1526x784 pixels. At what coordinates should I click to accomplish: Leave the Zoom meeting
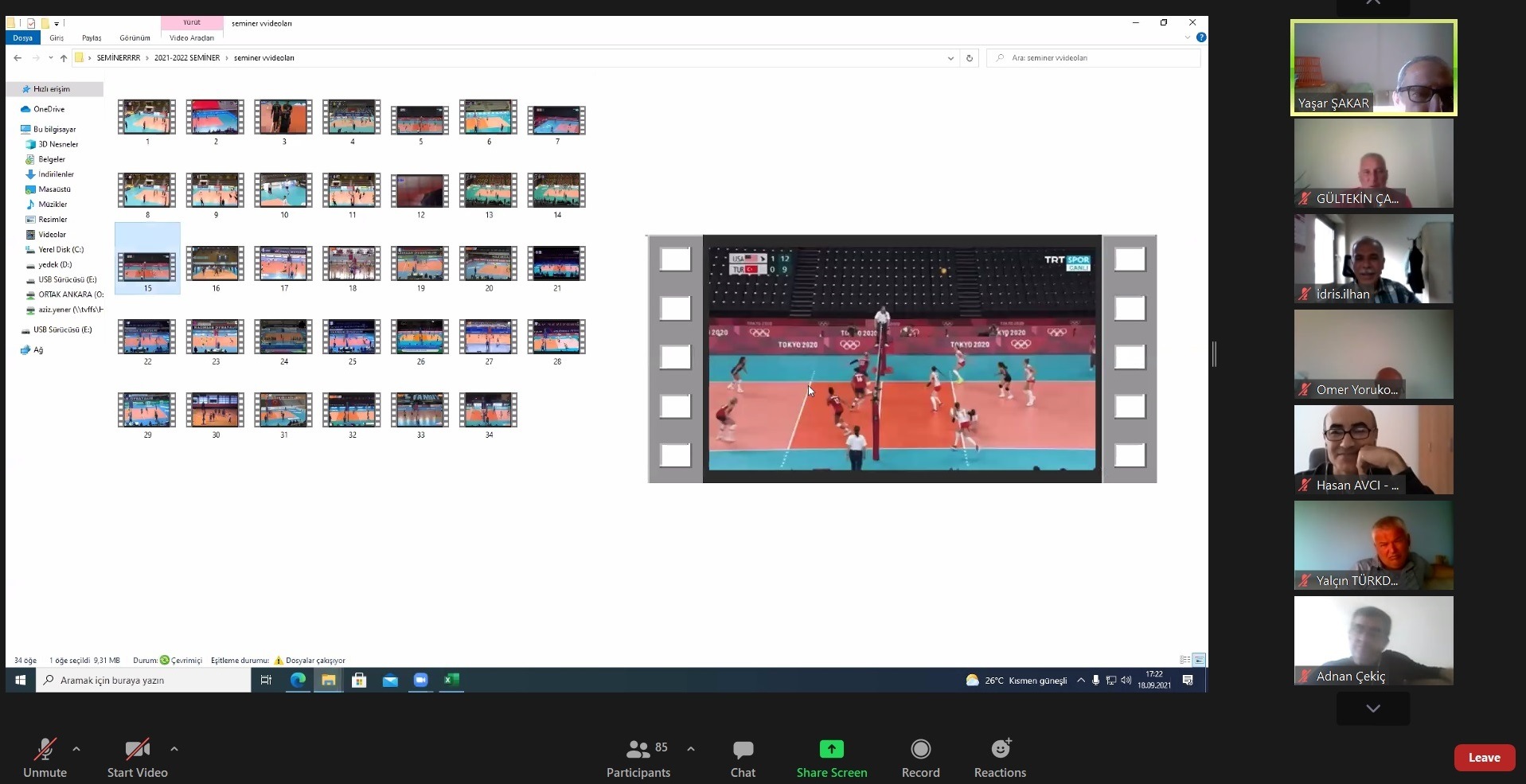[x=1484, y=758]
